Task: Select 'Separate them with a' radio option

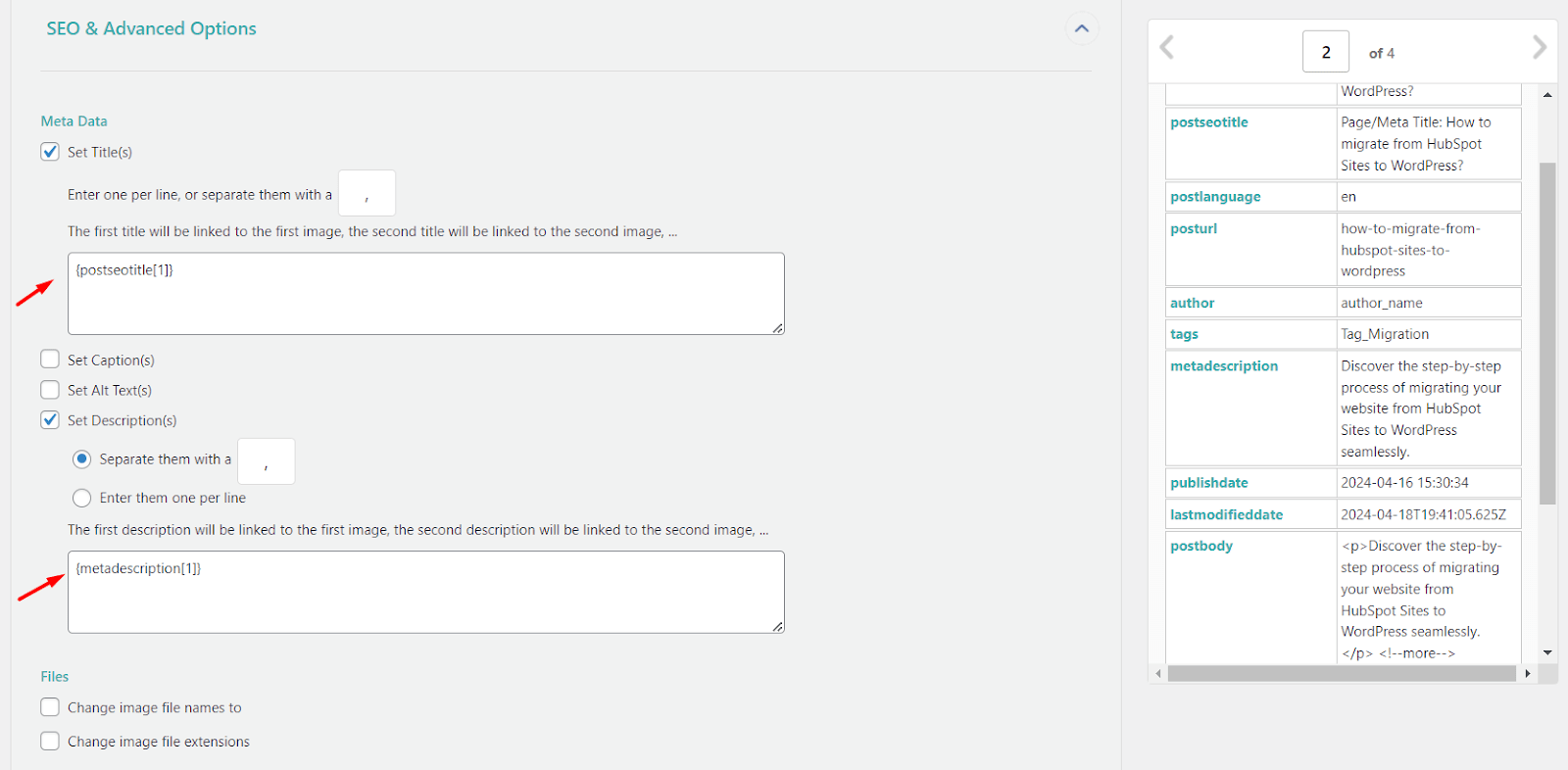Action: [82, 459]
